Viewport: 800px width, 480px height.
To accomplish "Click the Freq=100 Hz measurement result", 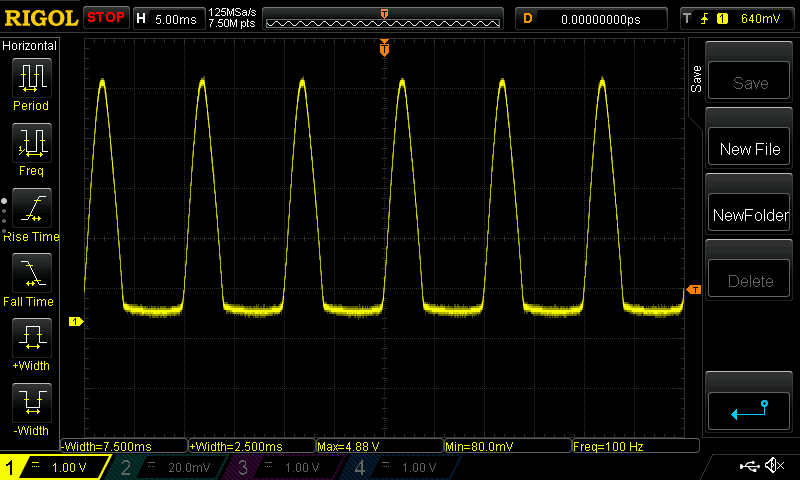I will click(636, 446).
